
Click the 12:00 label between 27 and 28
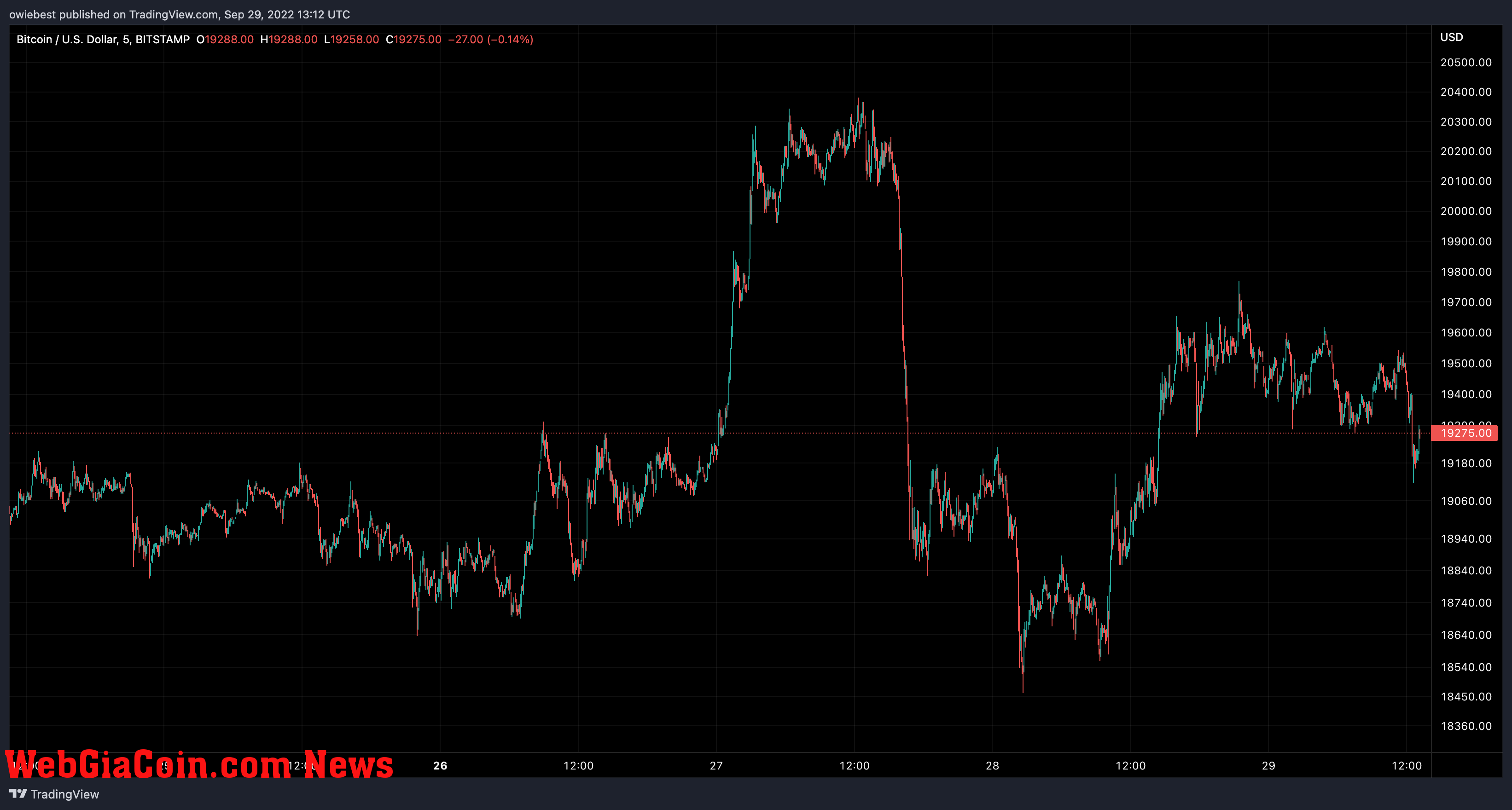(x=854, y=765)
